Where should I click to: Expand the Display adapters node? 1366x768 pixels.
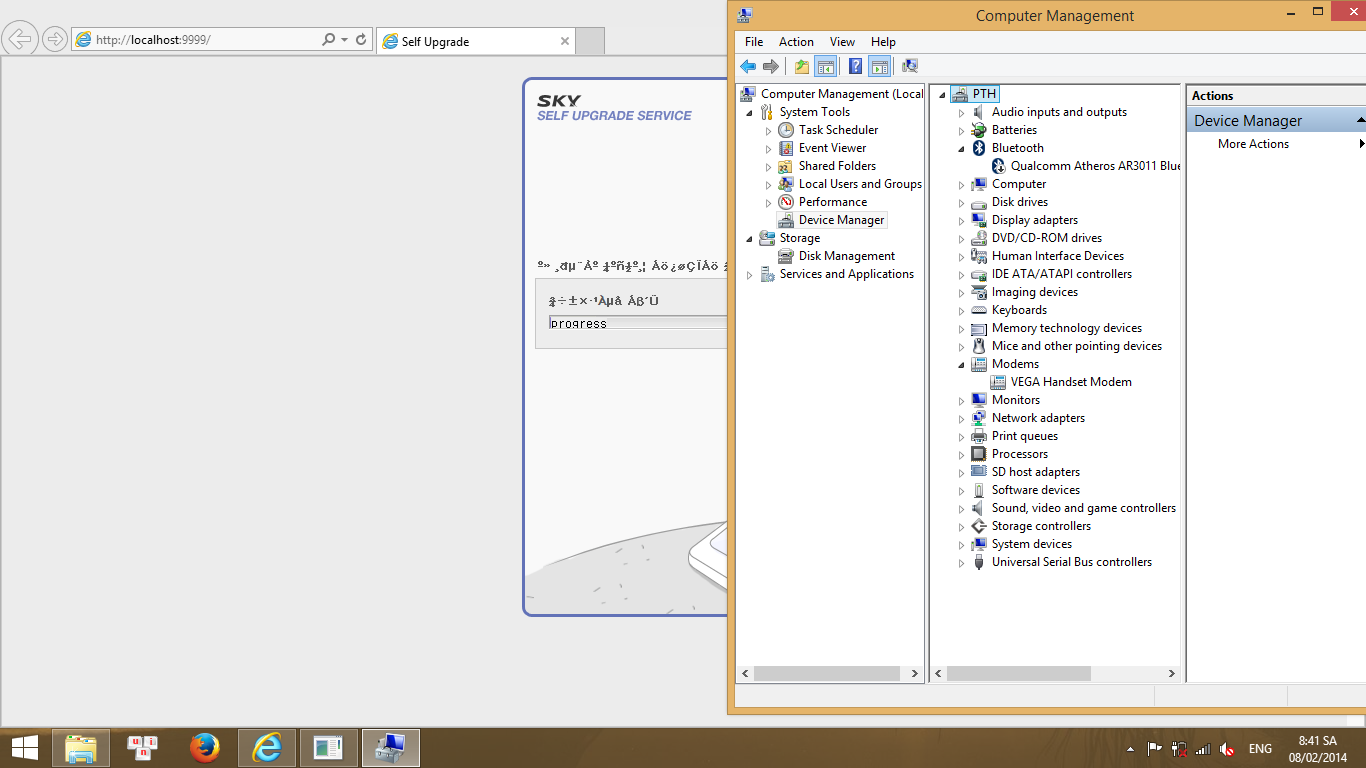pos(962,221)
